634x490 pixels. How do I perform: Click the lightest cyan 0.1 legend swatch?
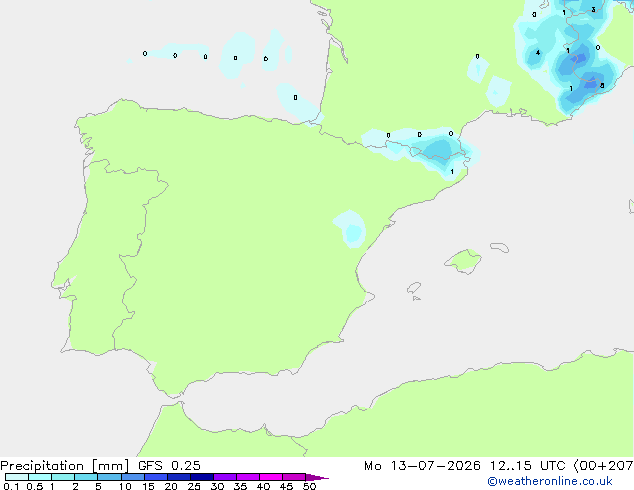17,477
